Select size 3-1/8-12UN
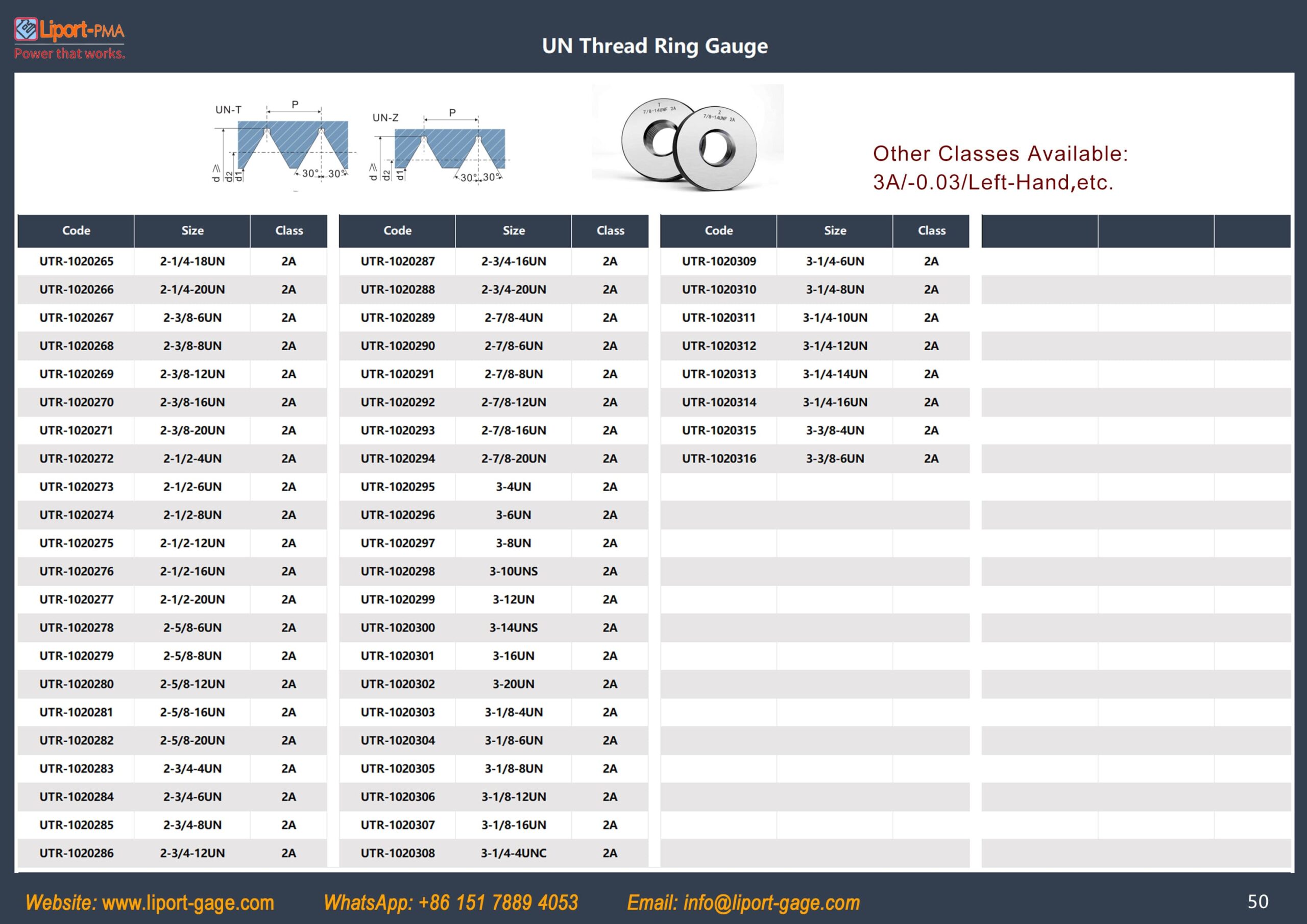Screen dimensions: 1307x924 pos(514,796)
